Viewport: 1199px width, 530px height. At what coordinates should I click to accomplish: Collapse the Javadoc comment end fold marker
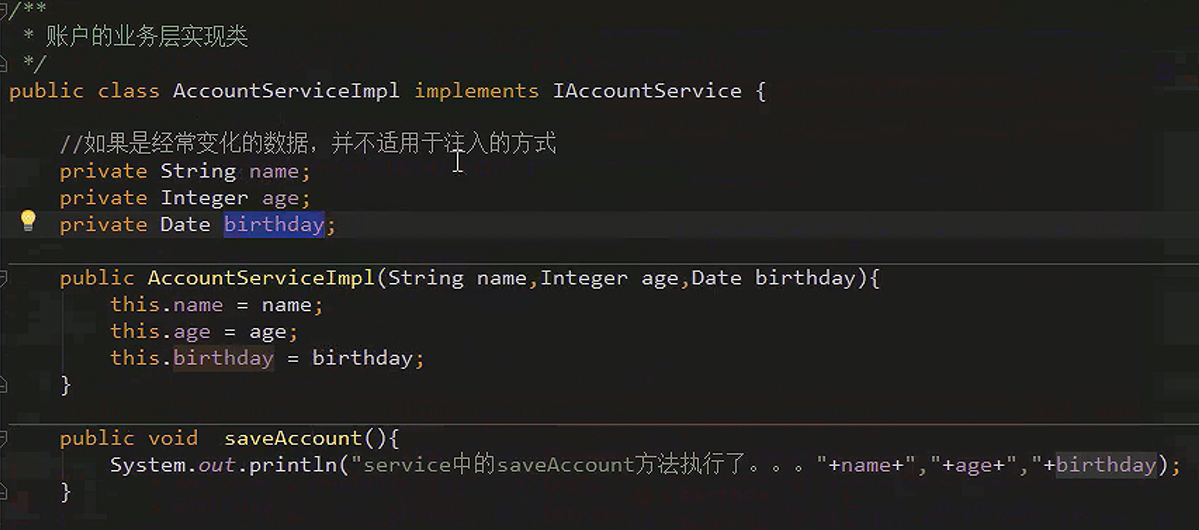click(x=3, y=63)
